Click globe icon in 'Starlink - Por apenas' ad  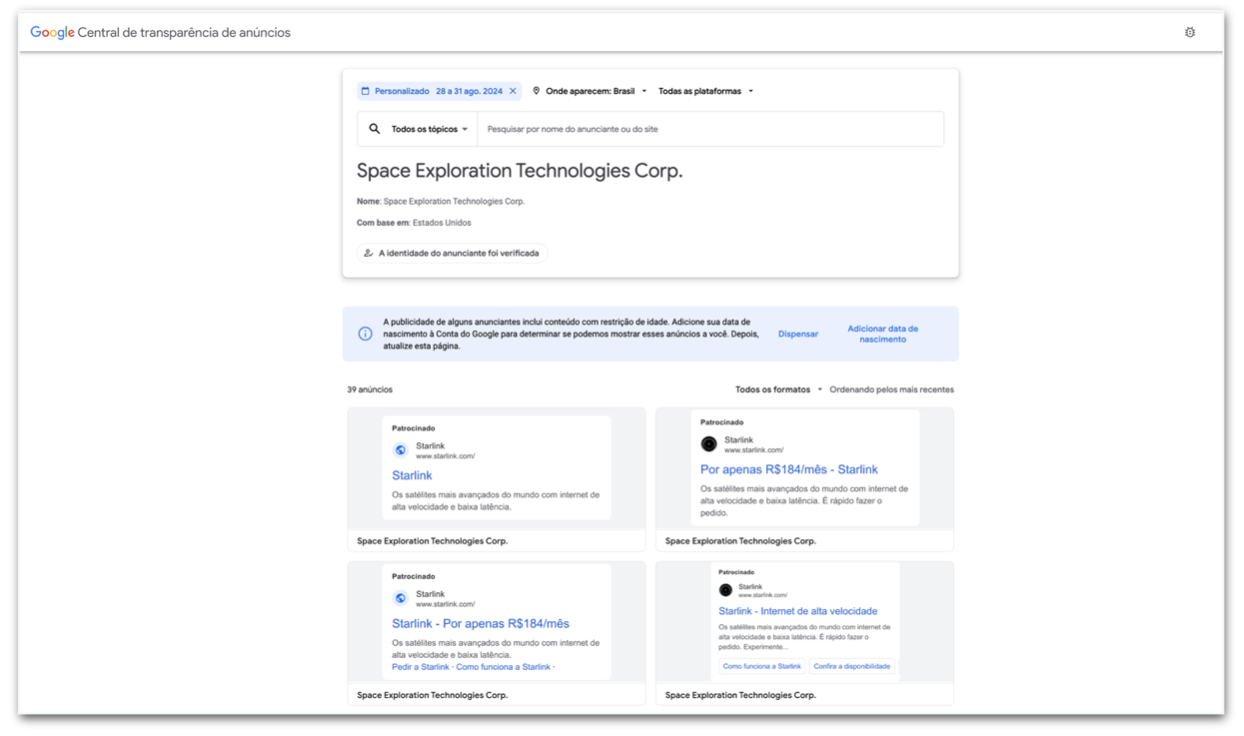click(400, 598)
